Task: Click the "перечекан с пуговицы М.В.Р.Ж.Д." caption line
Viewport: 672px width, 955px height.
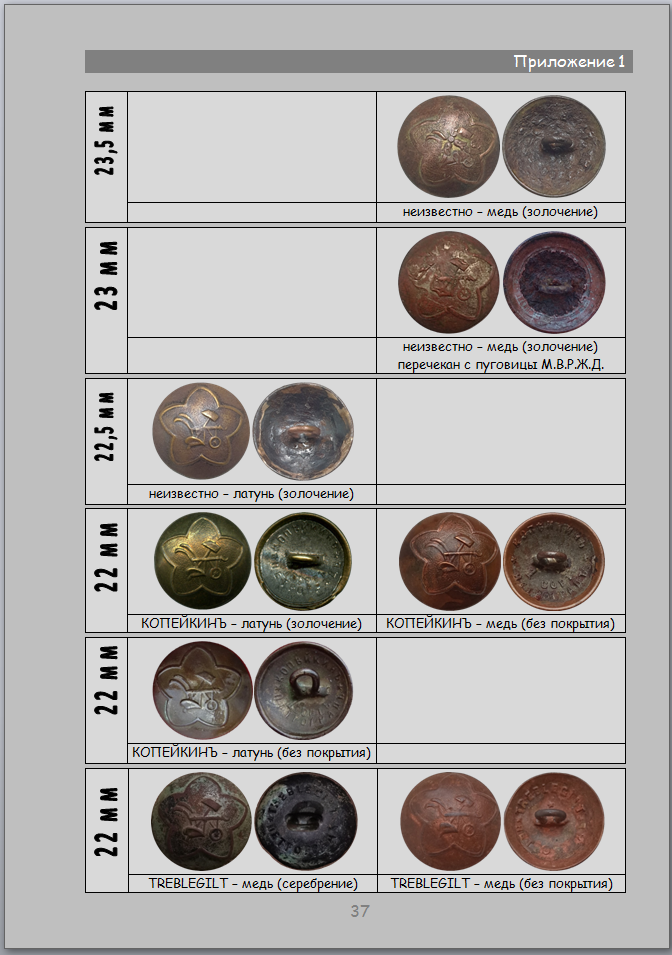Action: pos(500,364)
